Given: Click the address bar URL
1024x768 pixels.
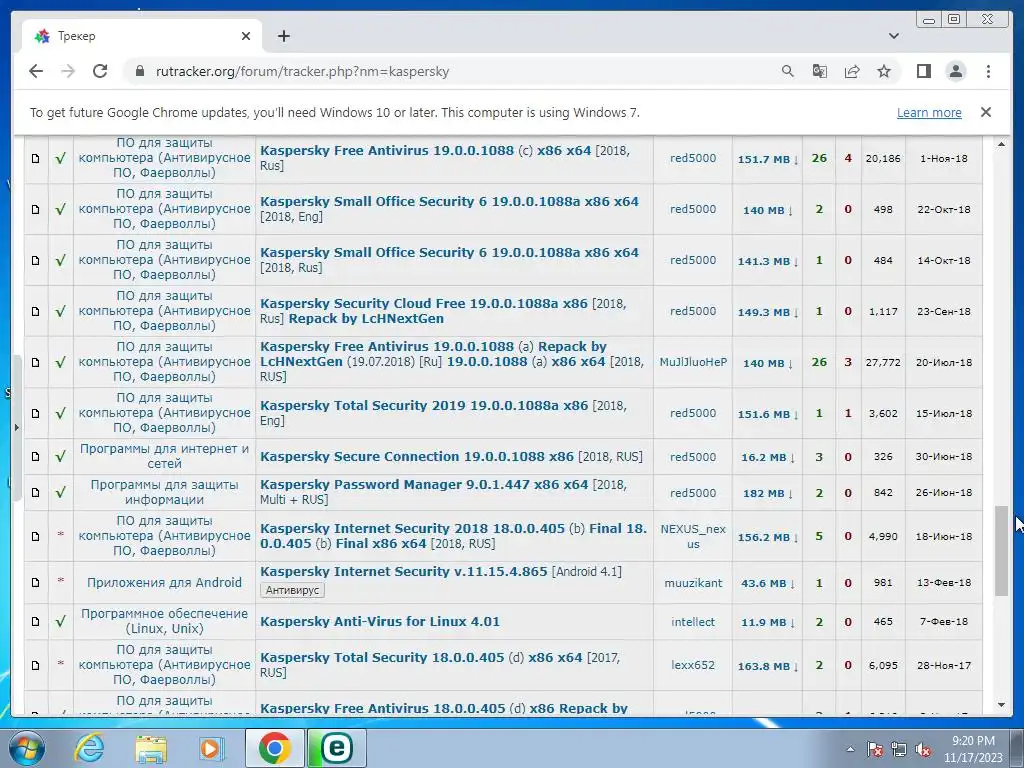Looking at the screenshot, I should pos(302,71).
